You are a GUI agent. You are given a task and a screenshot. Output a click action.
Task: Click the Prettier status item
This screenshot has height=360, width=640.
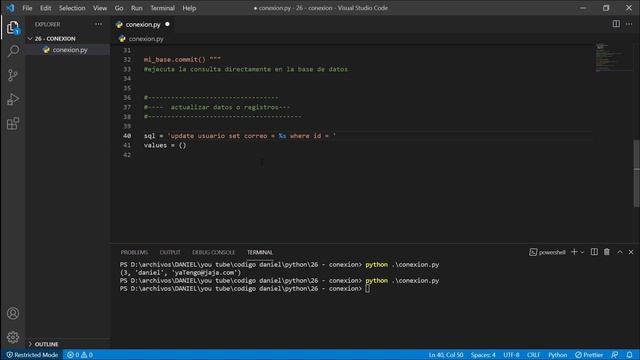[x=589, y=355]
